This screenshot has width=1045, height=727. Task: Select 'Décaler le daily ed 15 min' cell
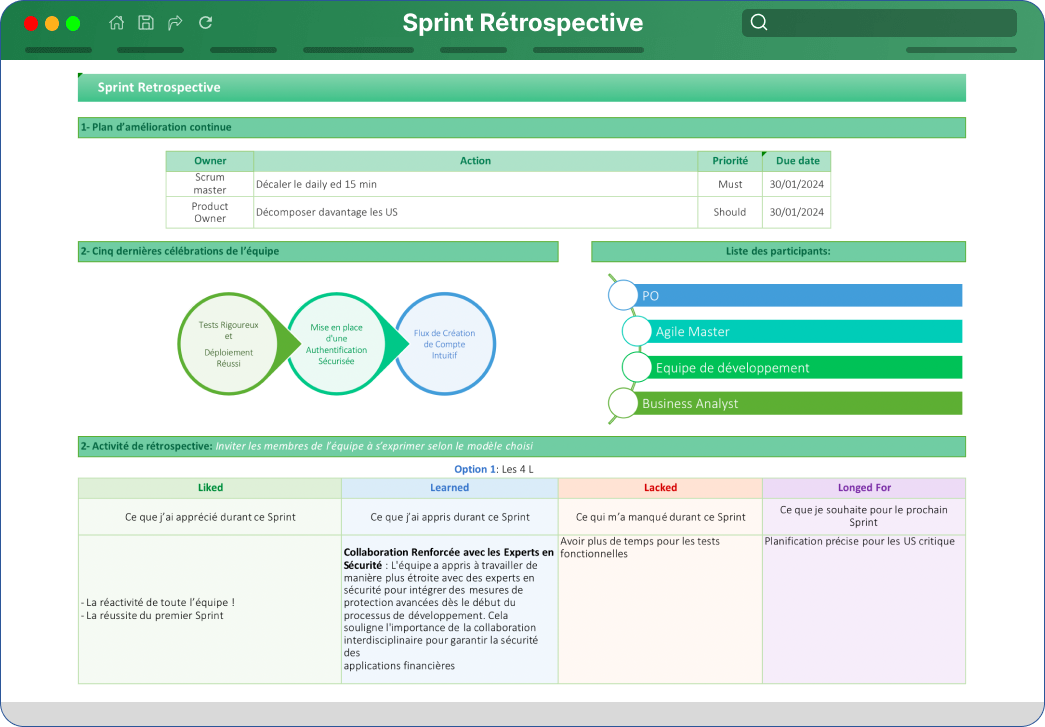coord(475,184)
